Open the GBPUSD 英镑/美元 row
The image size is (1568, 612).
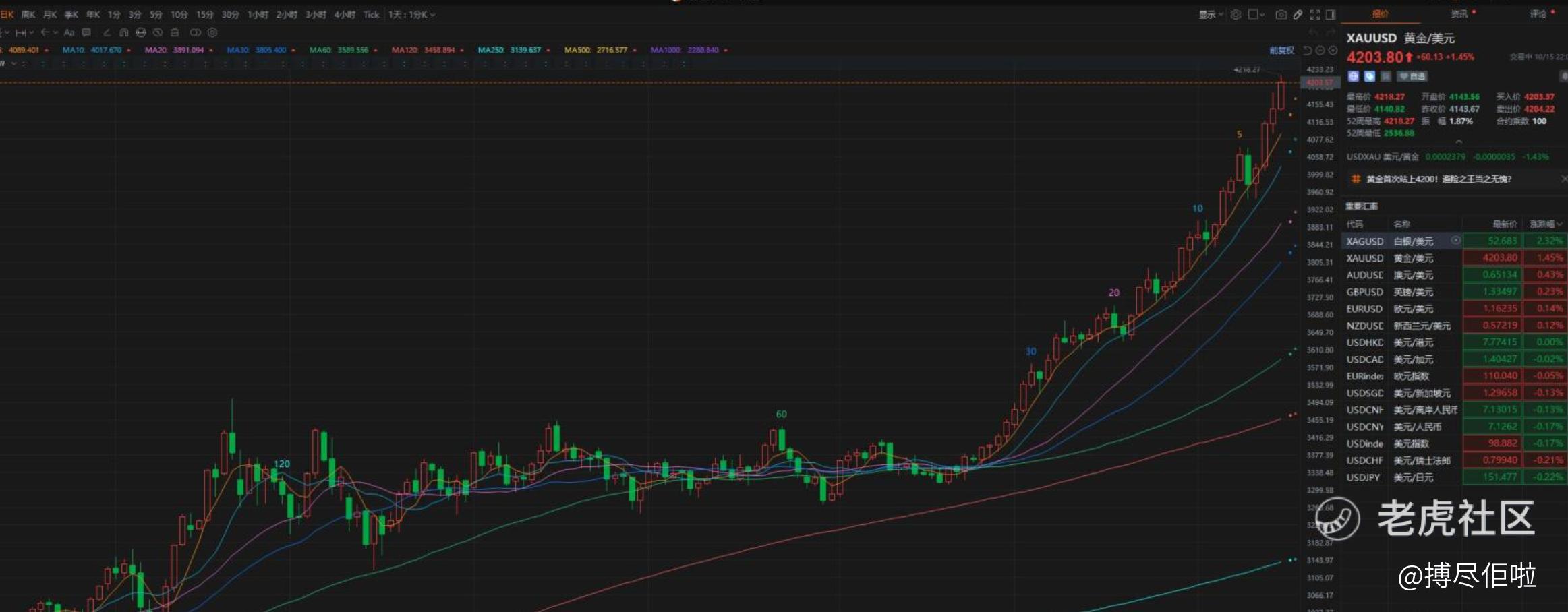pos(1454,292)
